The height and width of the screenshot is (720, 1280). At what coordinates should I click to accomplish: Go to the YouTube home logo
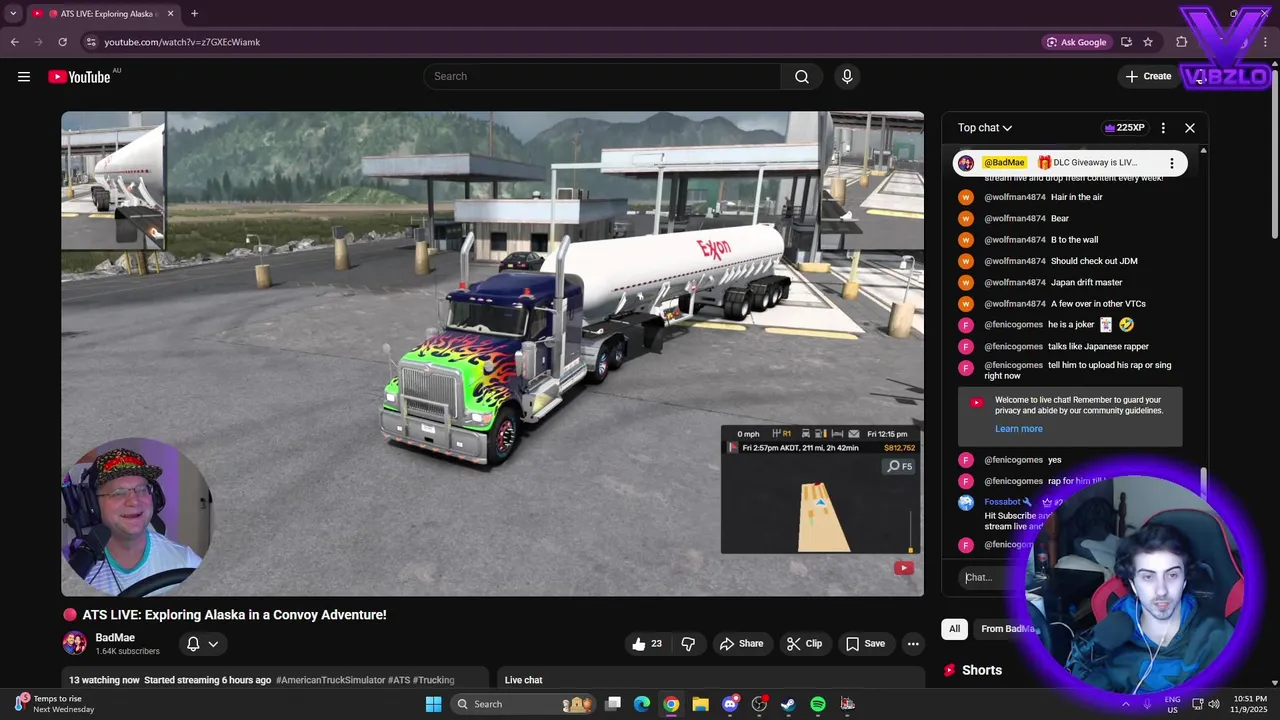pyautogui.click(x=79, y=77)
